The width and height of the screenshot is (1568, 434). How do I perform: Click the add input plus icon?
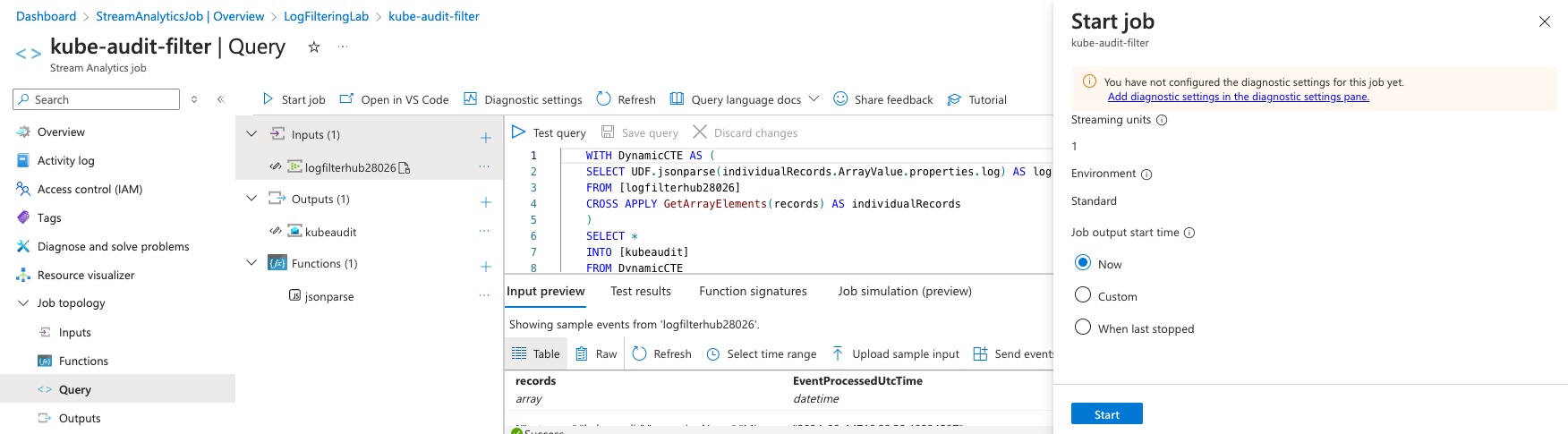pos(486,138)
